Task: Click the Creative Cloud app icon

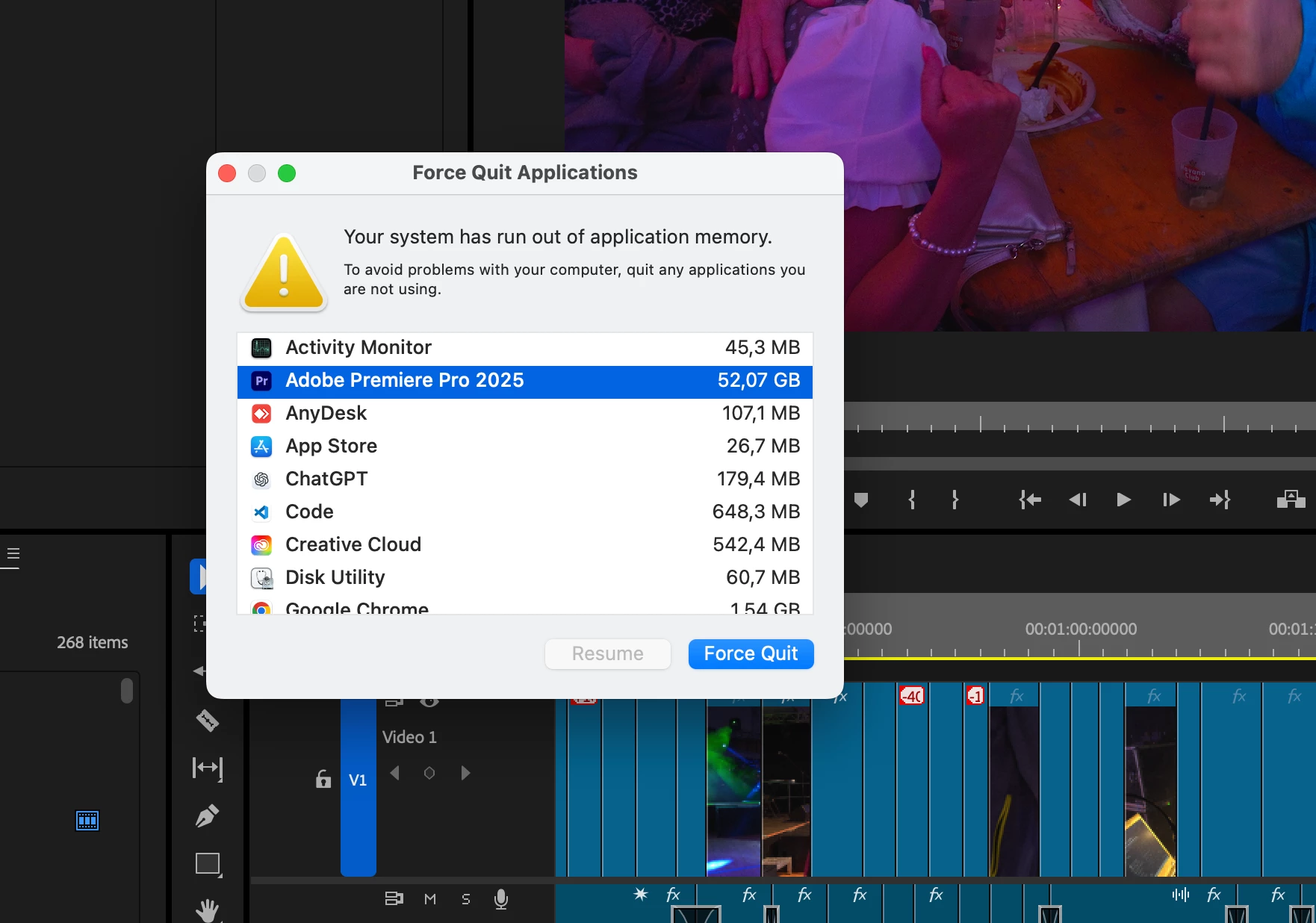Action: point(261,545)
